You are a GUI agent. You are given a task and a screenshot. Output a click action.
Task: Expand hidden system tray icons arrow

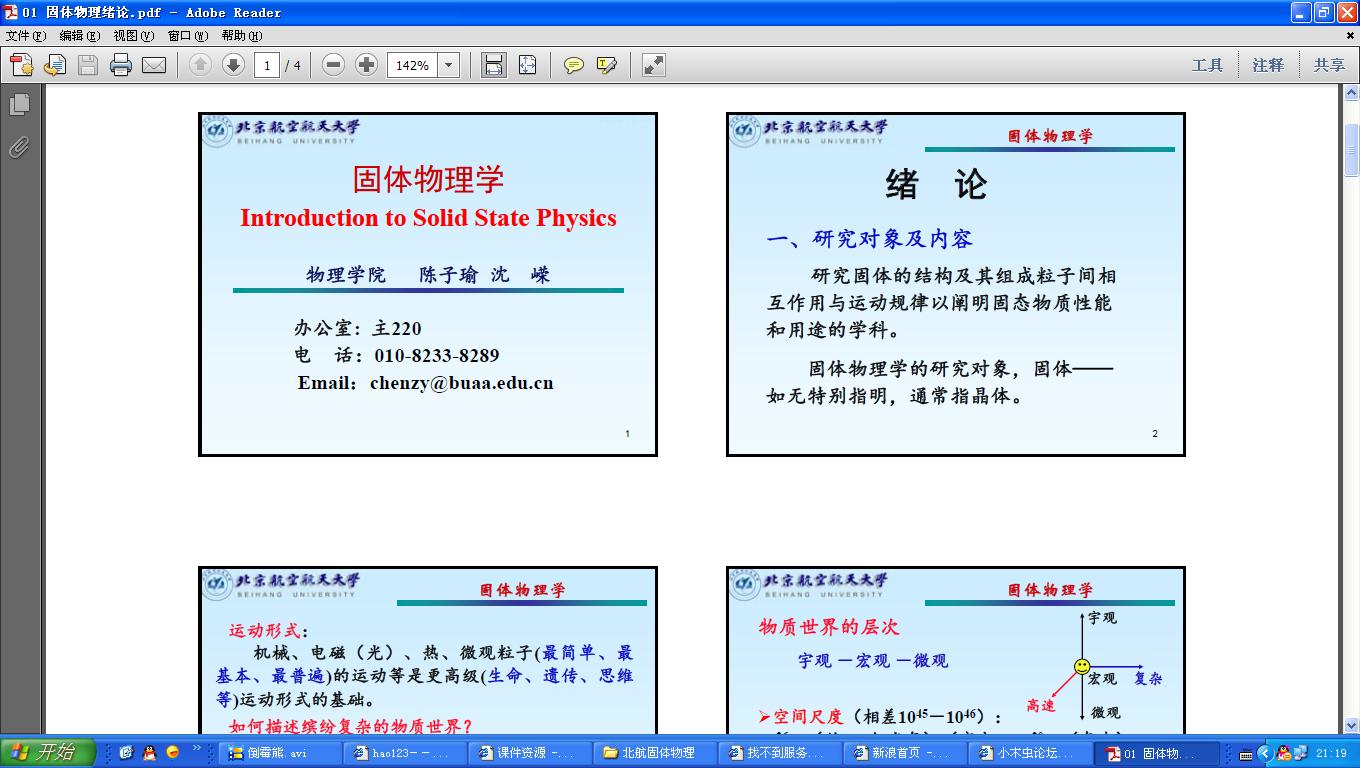click(x=1265, y=753)
